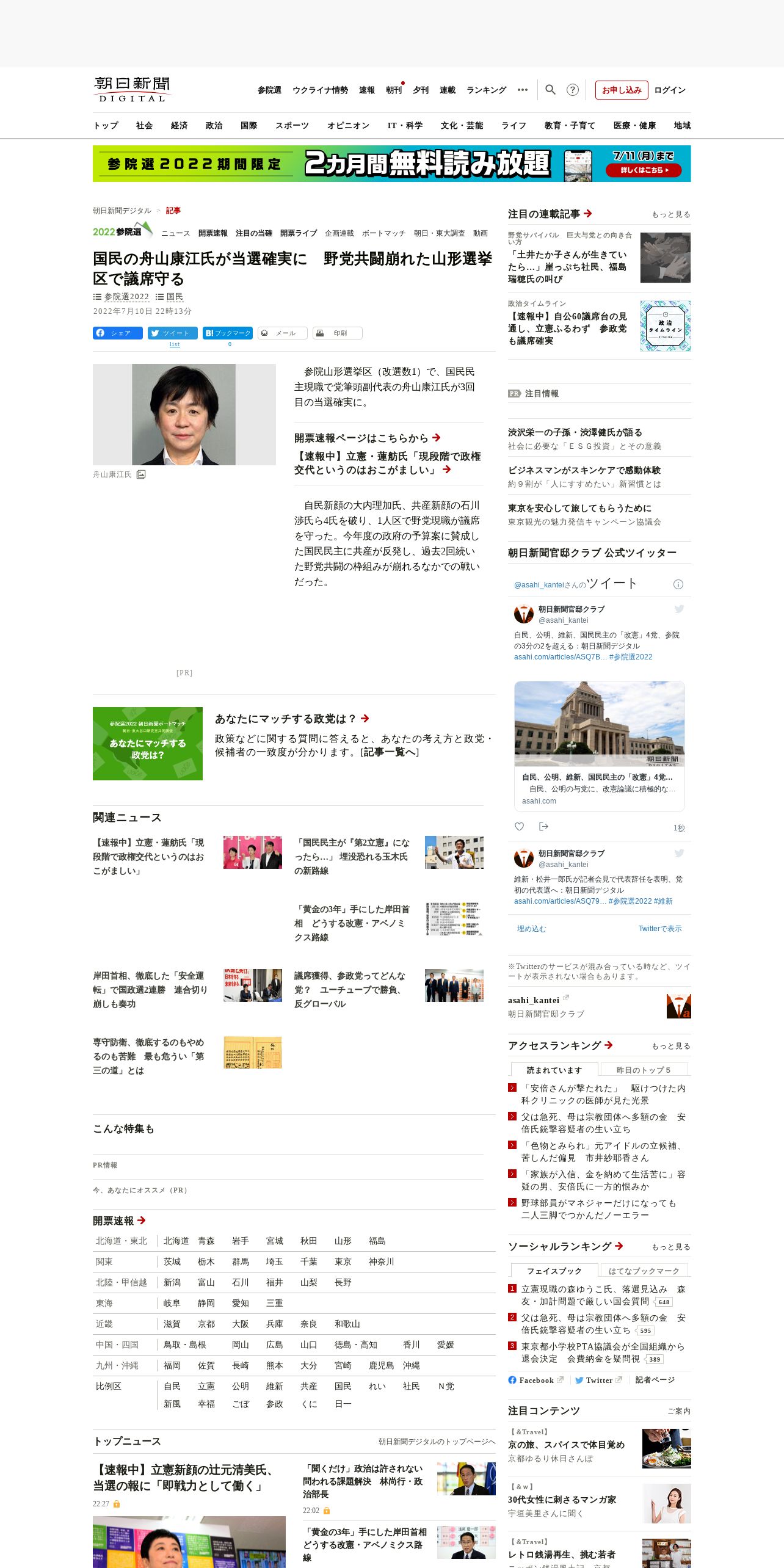The image size is (784, 1568).
Task: Click Twitter bird icon on second tweet
Action: pyautogui.click(x=679, y=853)
